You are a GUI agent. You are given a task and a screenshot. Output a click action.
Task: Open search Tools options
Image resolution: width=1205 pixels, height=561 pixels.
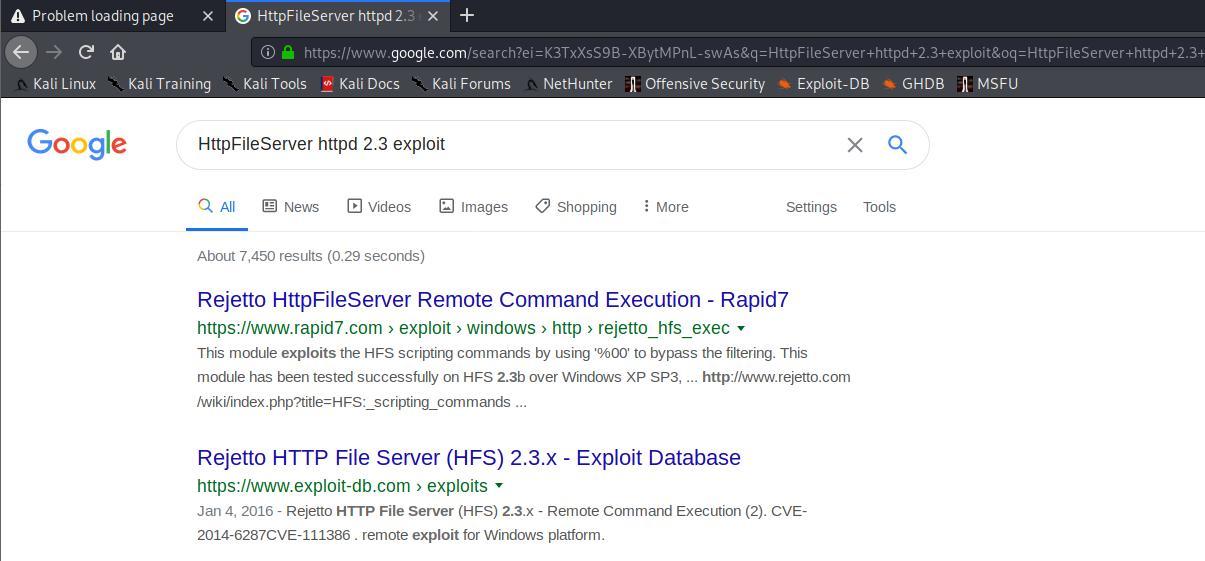click(879, 207)
